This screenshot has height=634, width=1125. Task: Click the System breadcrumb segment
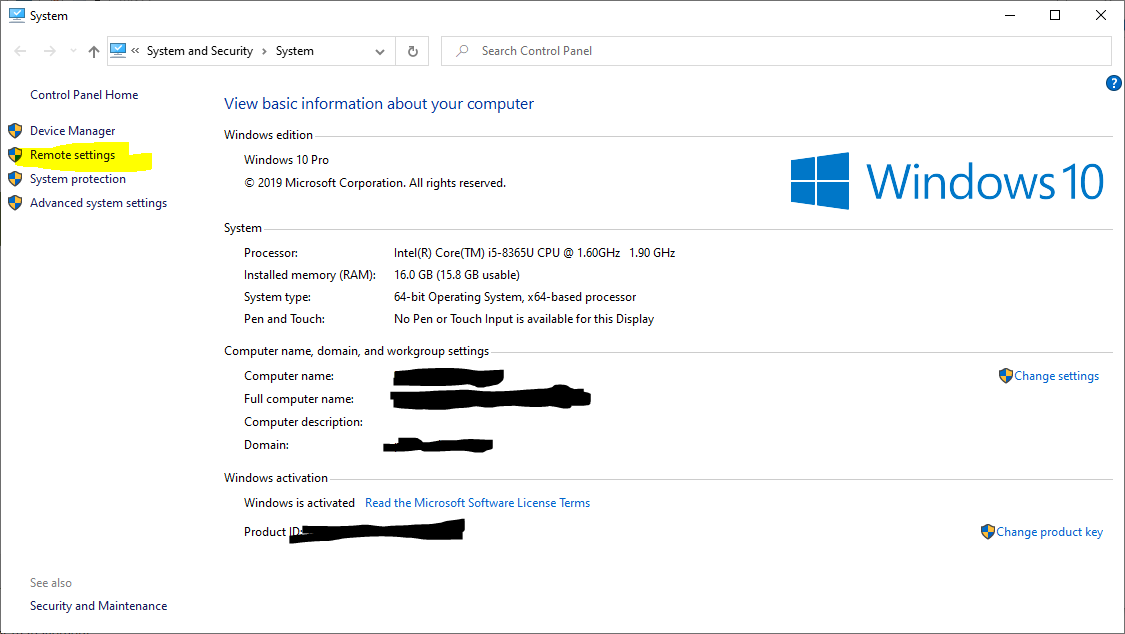pos(294,51)
